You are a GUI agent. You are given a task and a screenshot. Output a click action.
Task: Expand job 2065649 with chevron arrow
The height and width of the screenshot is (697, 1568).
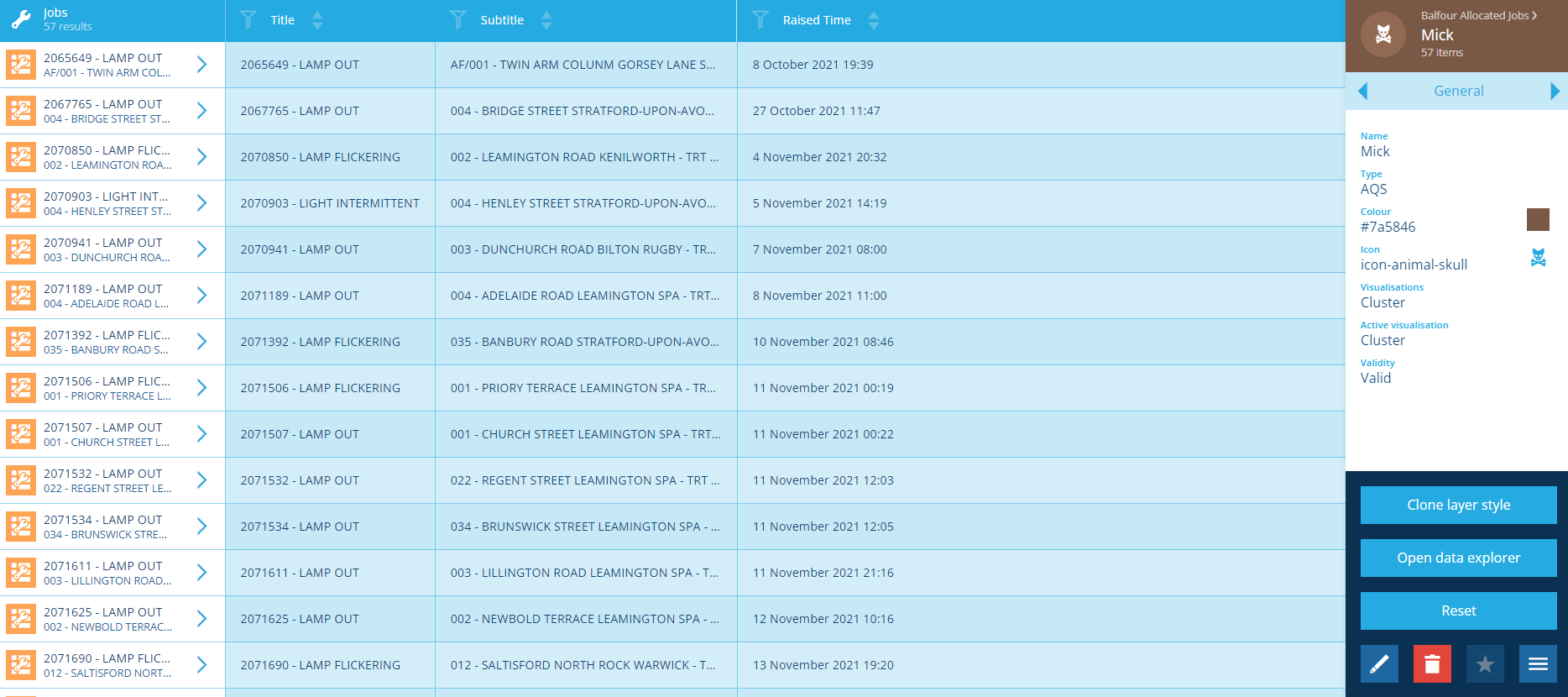coord(201,65)
